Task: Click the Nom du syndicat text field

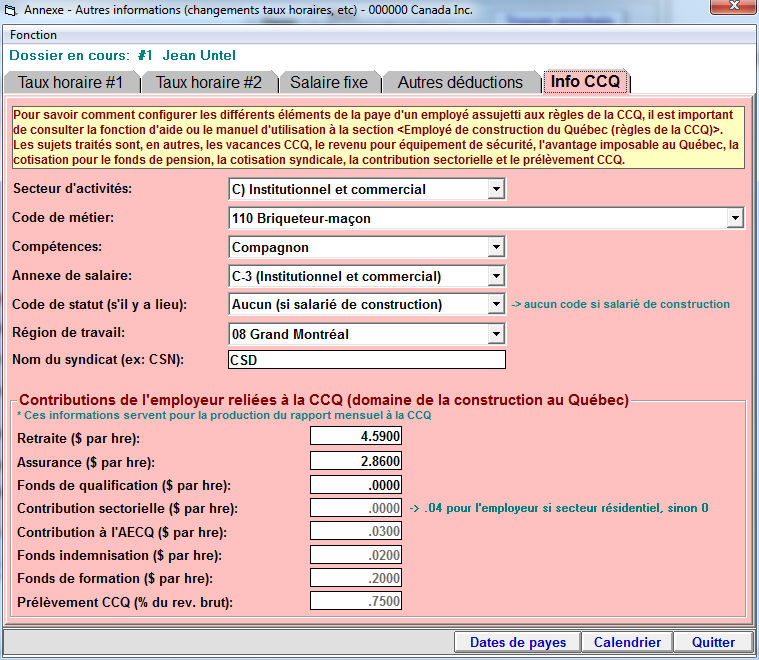Action: coord(367,360)
